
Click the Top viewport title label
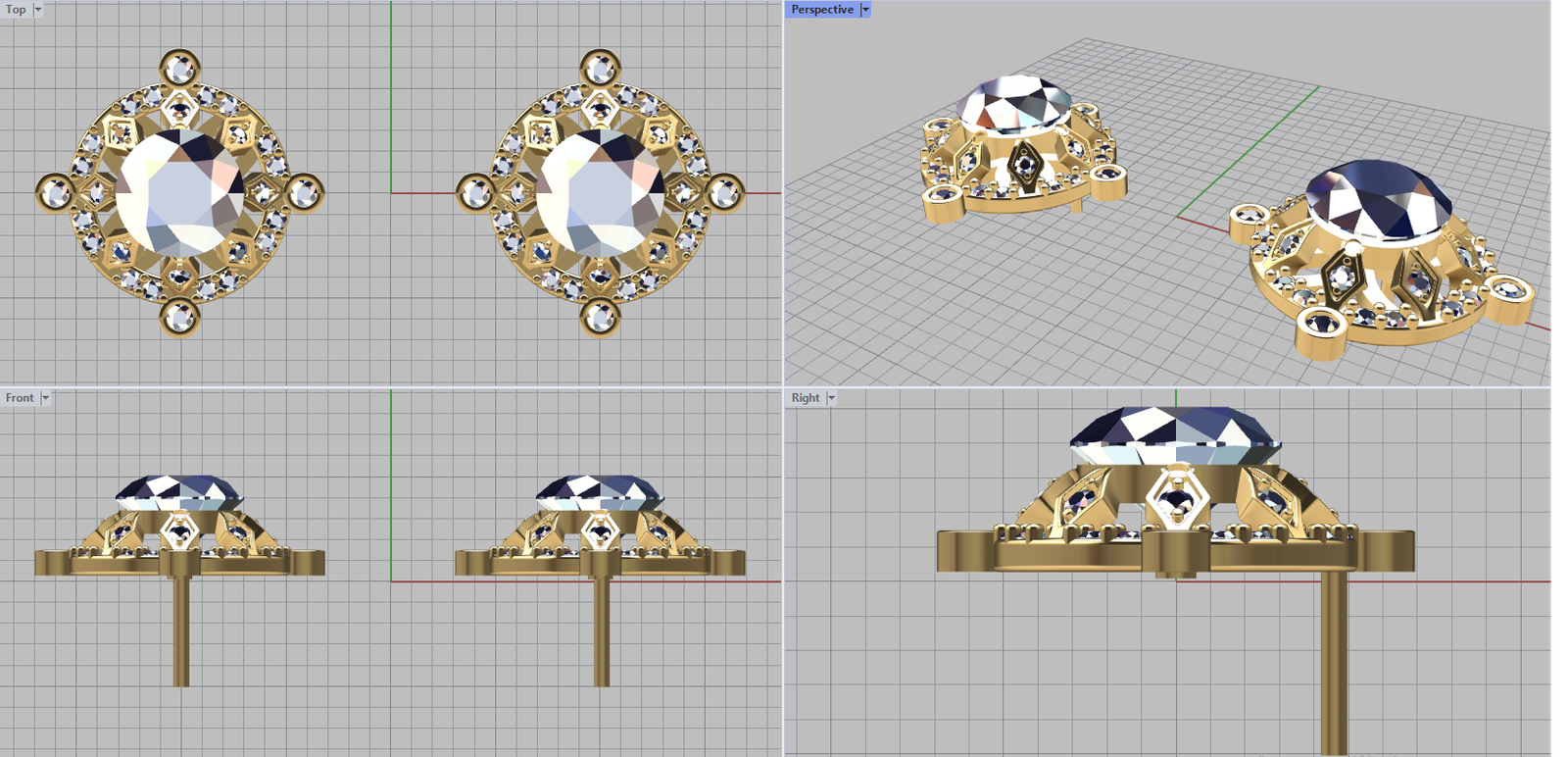click(x=16, y=9)
